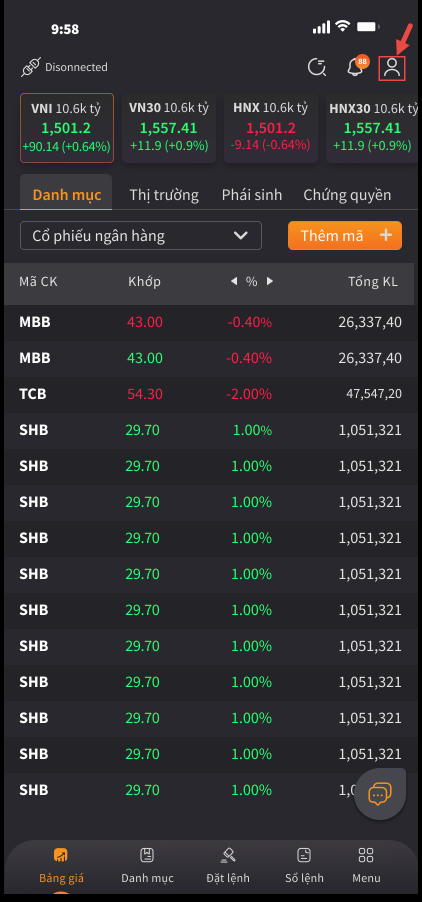Open Sổ lệnh in bottom bar
This screenshot has width=422, height=902.
[304, 865]
